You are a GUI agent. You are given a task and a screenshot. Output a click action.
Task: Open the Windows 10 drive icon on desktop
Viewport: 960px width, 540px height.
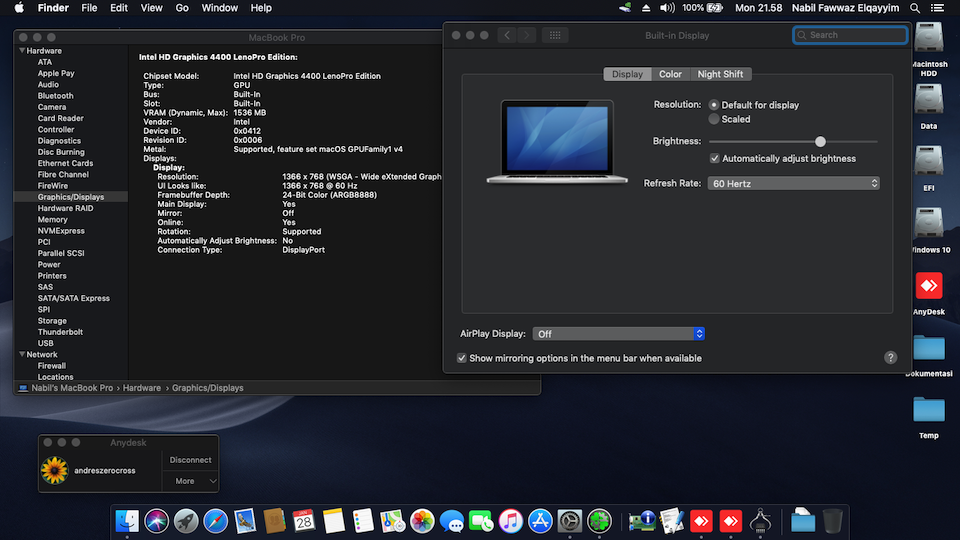[x=928, y=224]
